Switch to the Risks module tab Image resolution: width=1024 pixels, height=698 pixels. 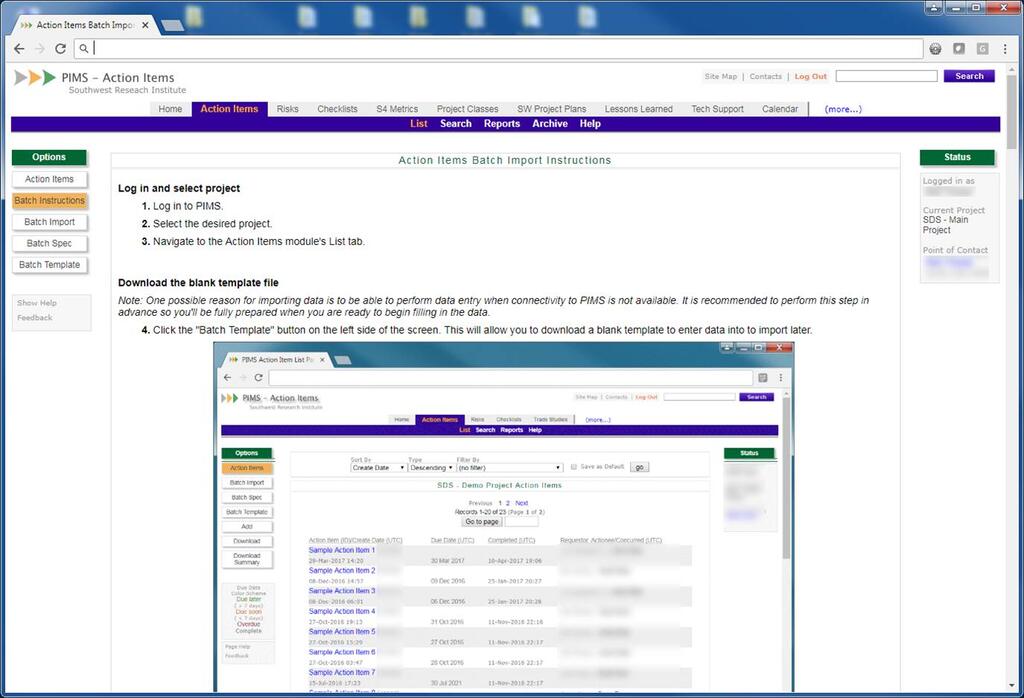pyautogui.click(x=287, y=109)
